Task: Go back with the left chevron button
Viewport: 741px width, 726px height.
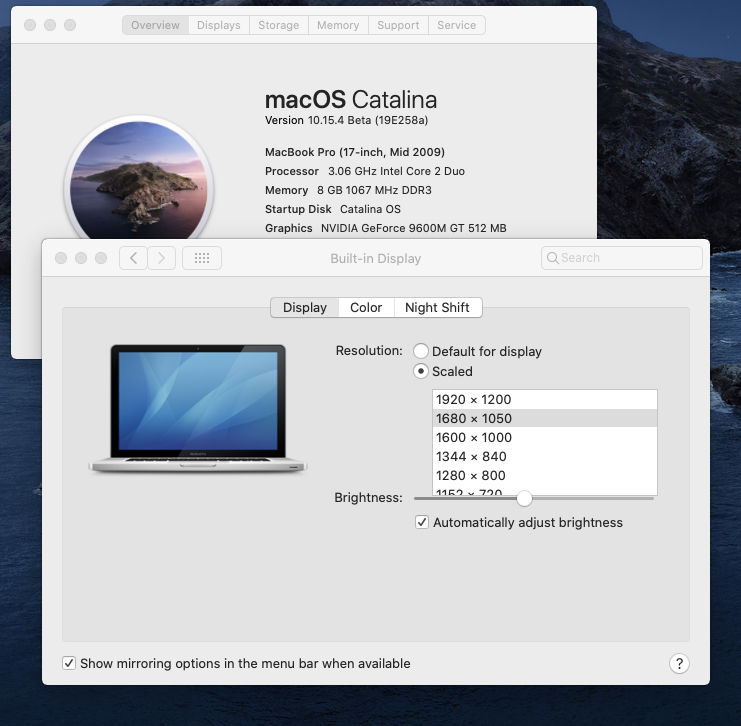Action: [x=133, y=258]
